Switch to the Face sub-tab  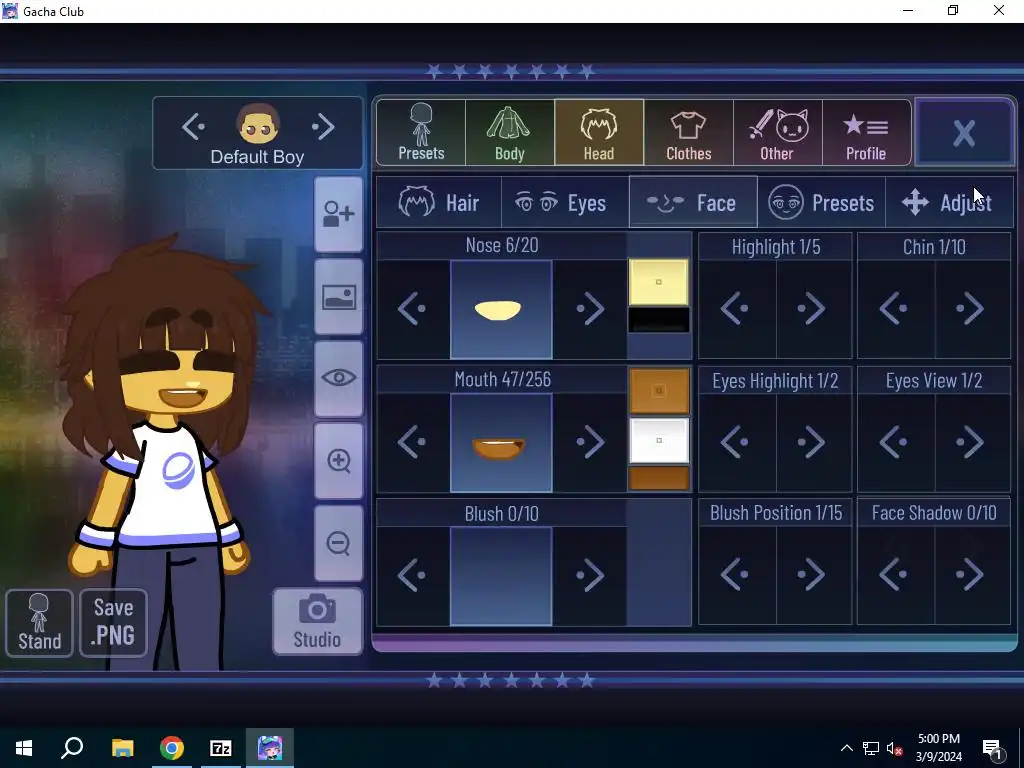[693, 202]
